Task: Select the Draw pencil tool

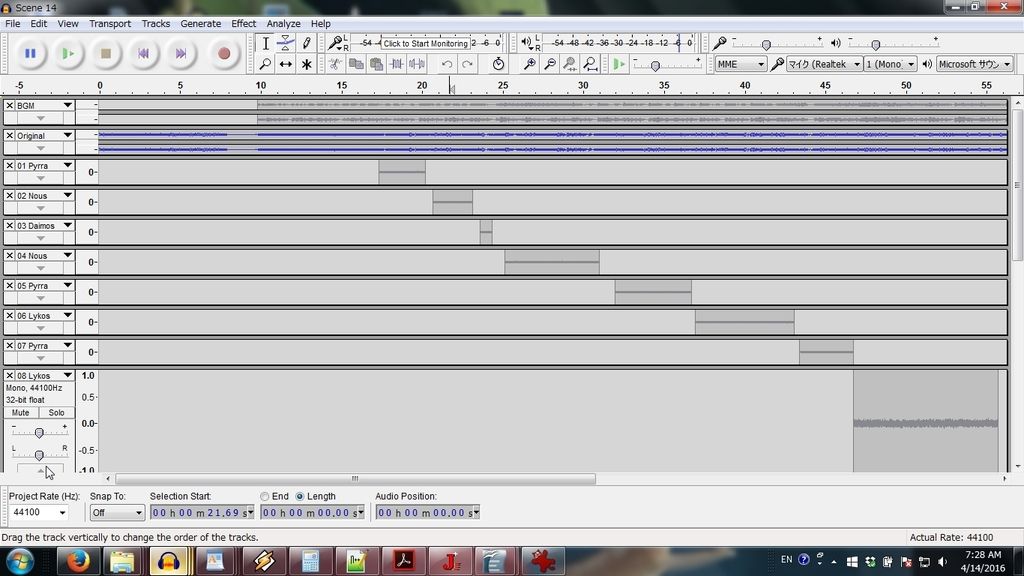Action: [307, 43]
